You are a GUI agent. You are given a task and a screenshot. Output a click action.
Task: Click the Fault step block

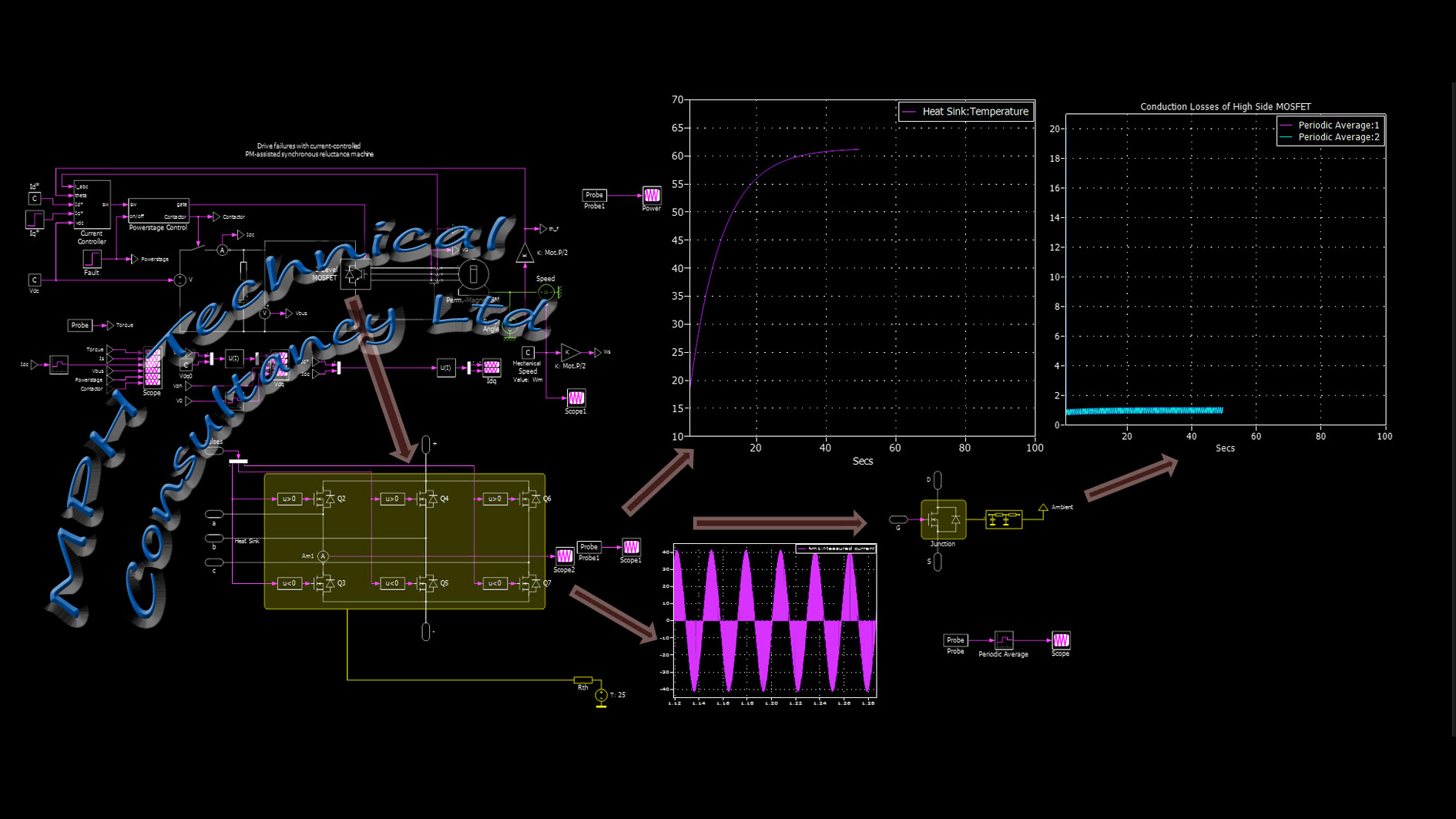click(92, 259)
